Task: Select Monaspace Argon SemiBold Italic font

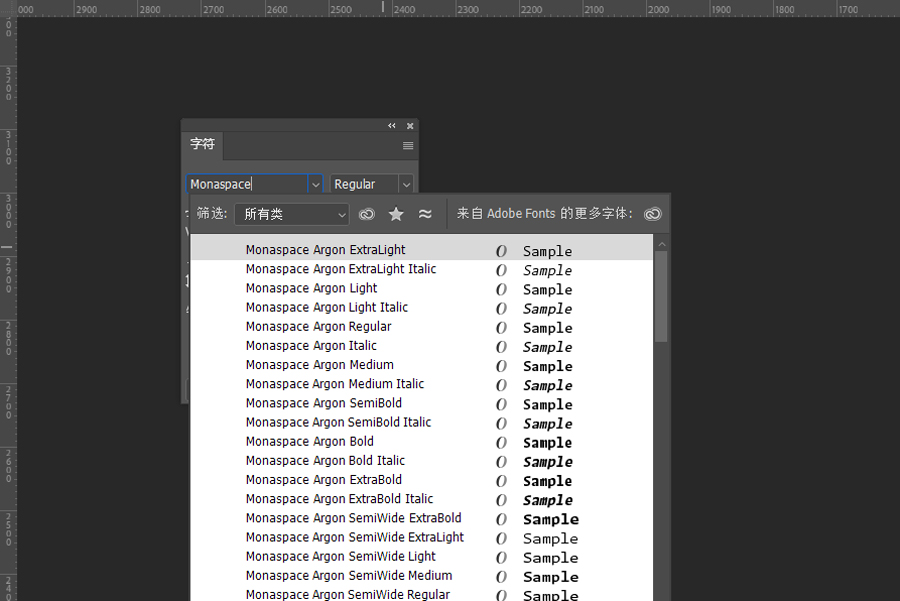Action: pyautogui.click(x=422, y=422)
